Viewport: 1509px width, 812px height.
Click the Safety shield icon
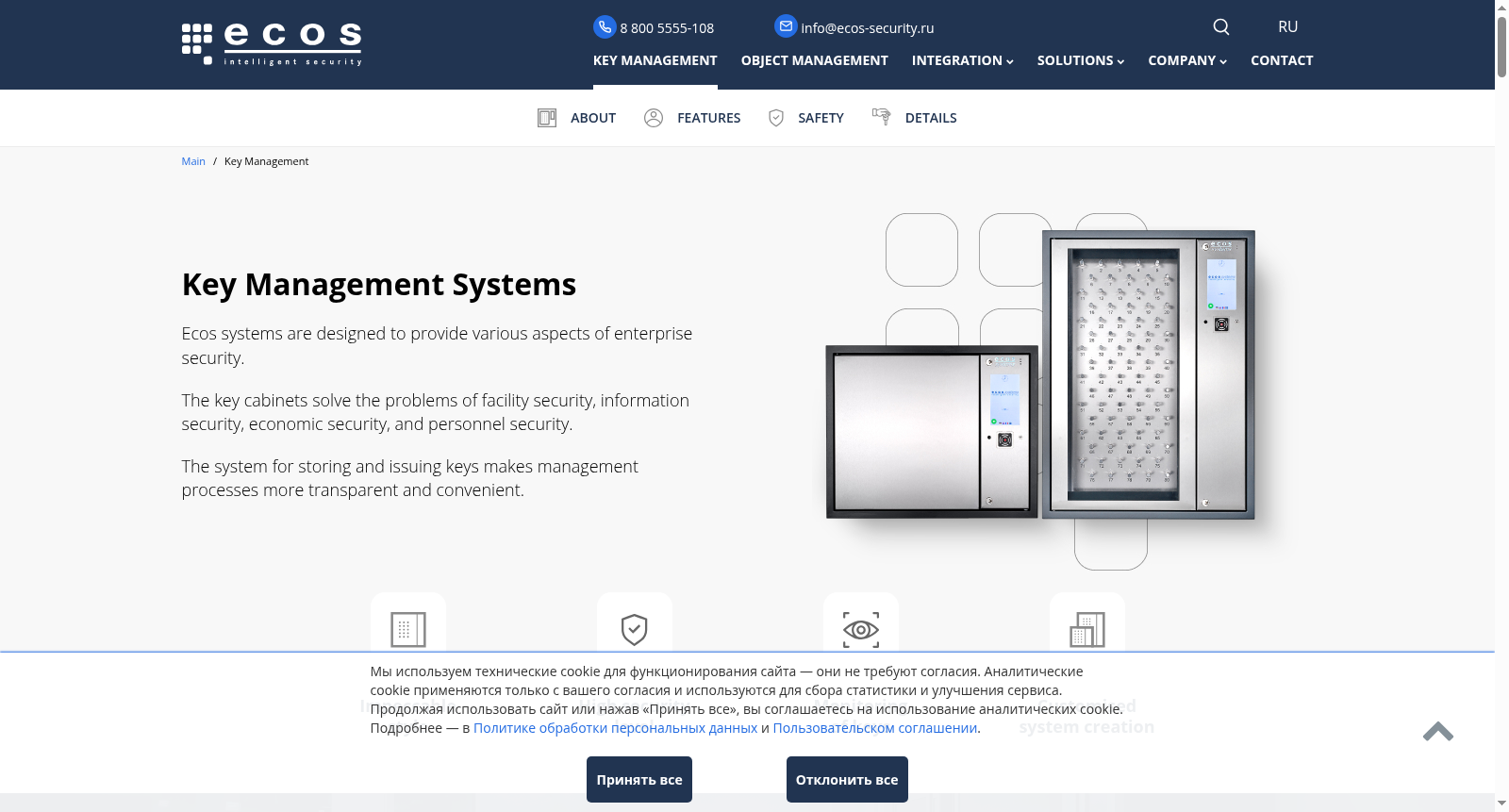776,118
